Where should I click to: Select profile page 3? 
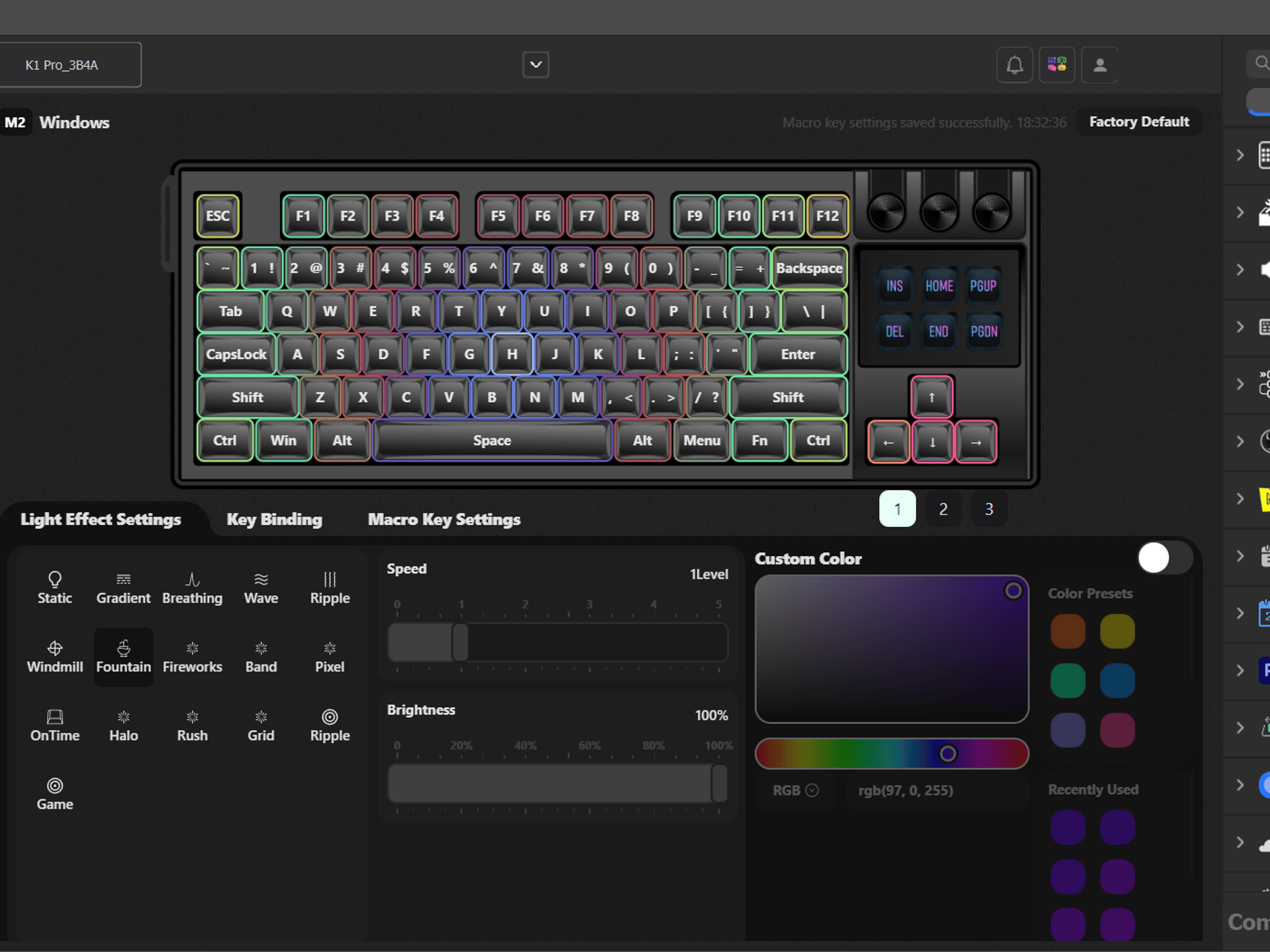989,509
